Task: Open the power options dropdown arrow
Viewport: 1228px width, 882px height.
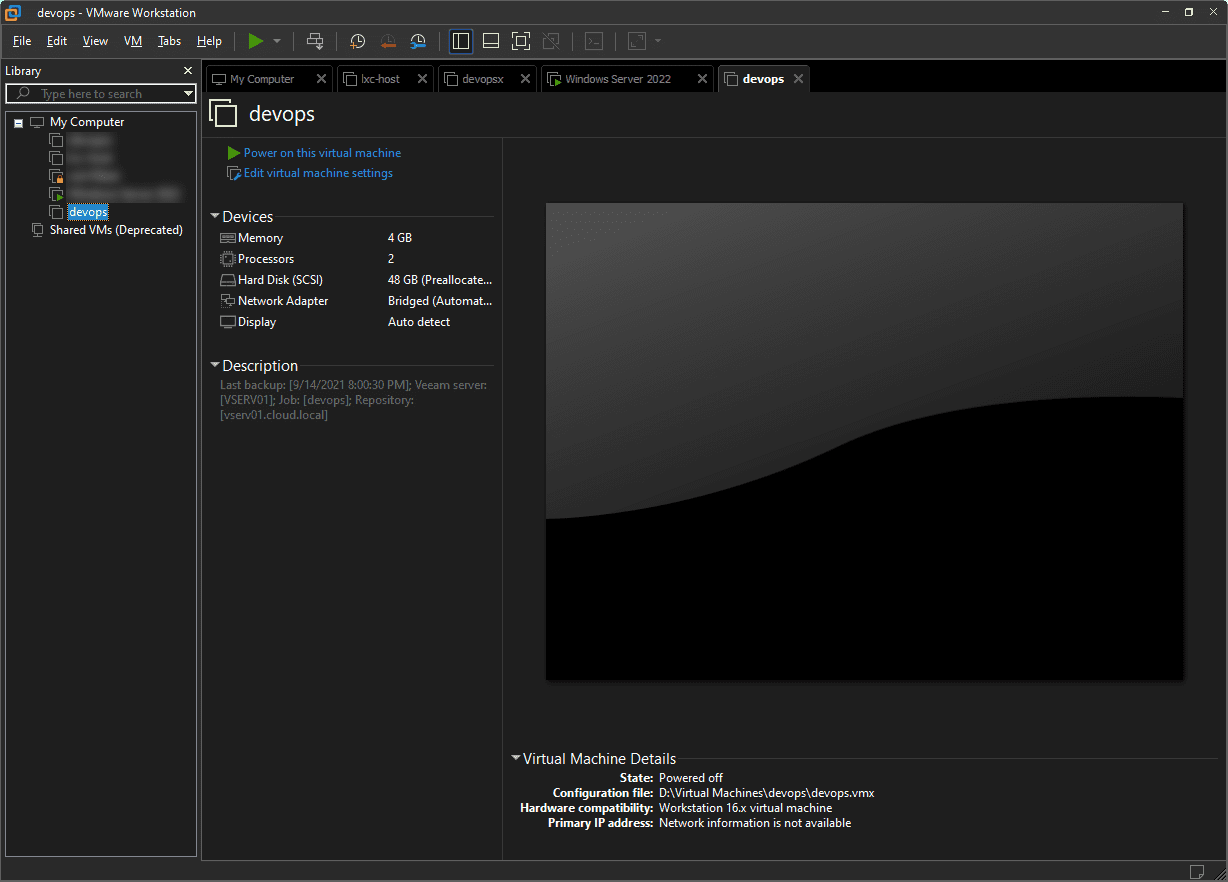Action: pos(277,41)
